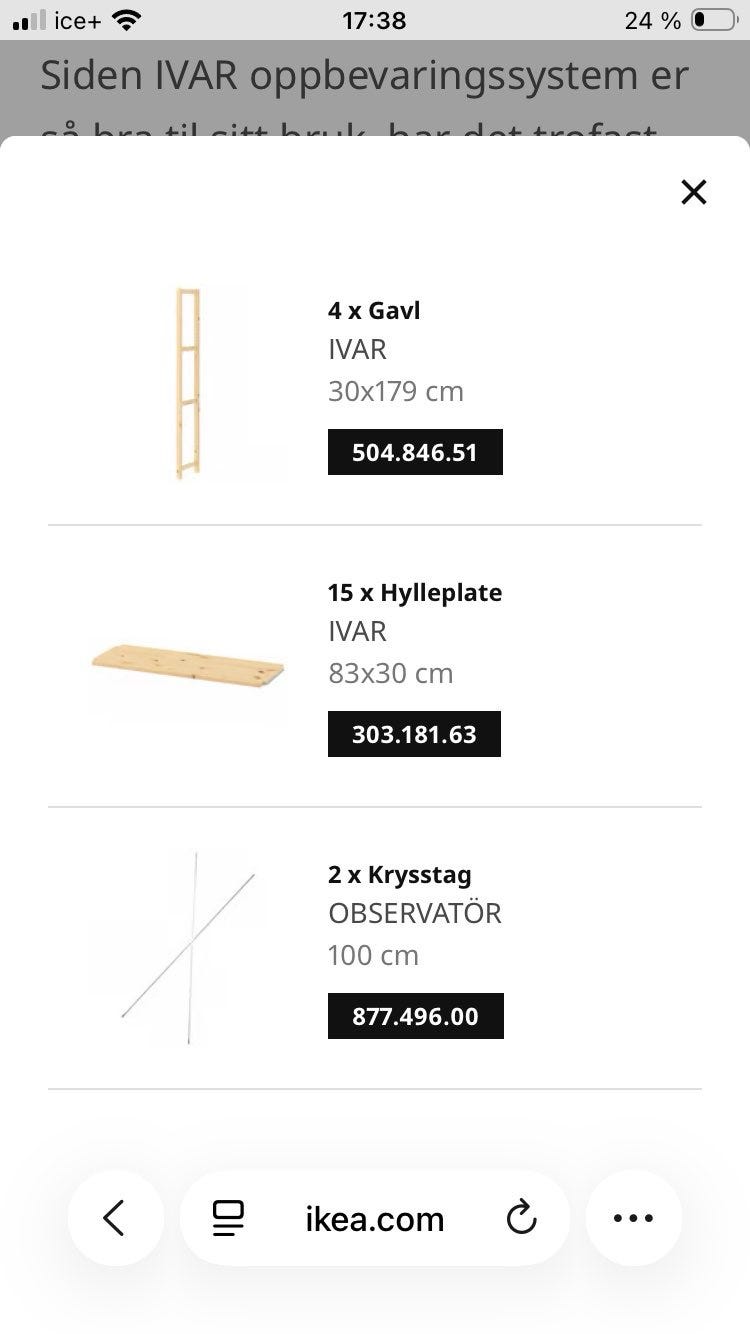
Task: Tap article number 303.181.63
Action: [x=414, y=734]
